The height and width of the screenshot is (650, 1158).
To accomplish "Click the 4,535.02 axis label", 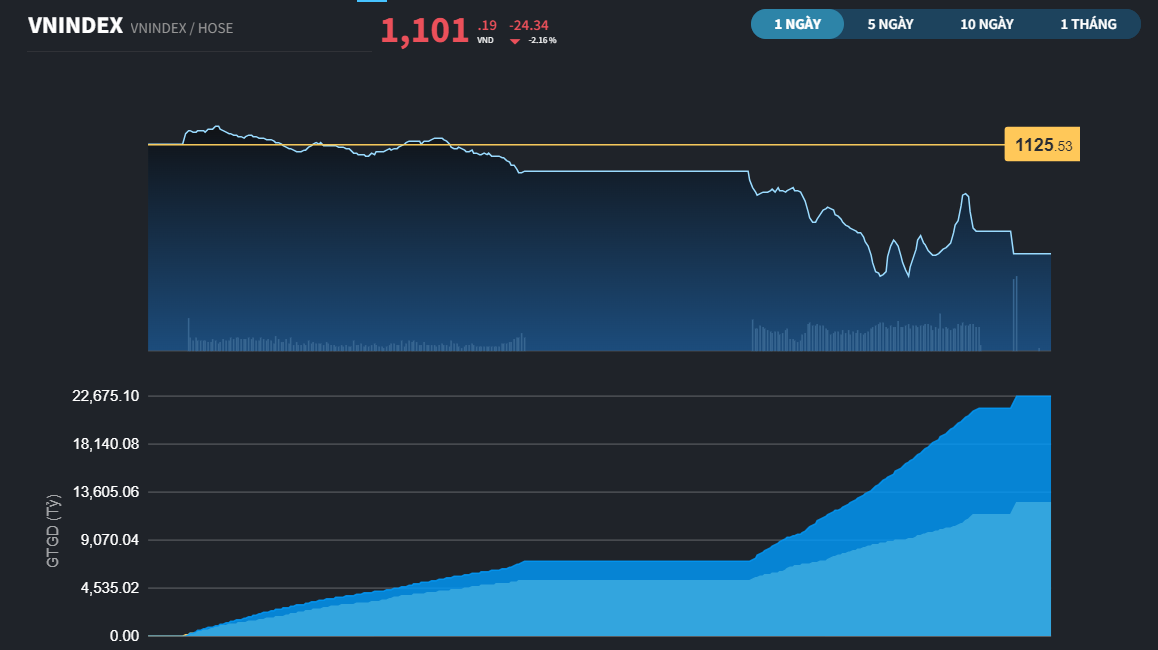I will (x=109, y=588).
